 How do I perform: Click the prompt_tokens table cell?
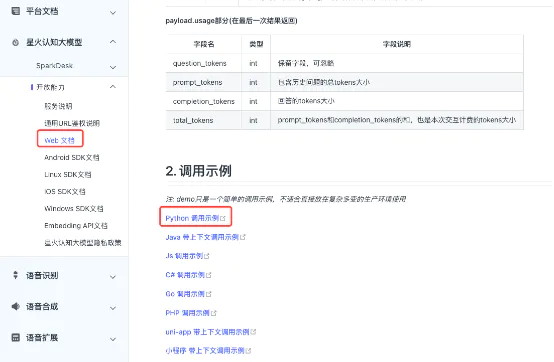click(204, 82)
